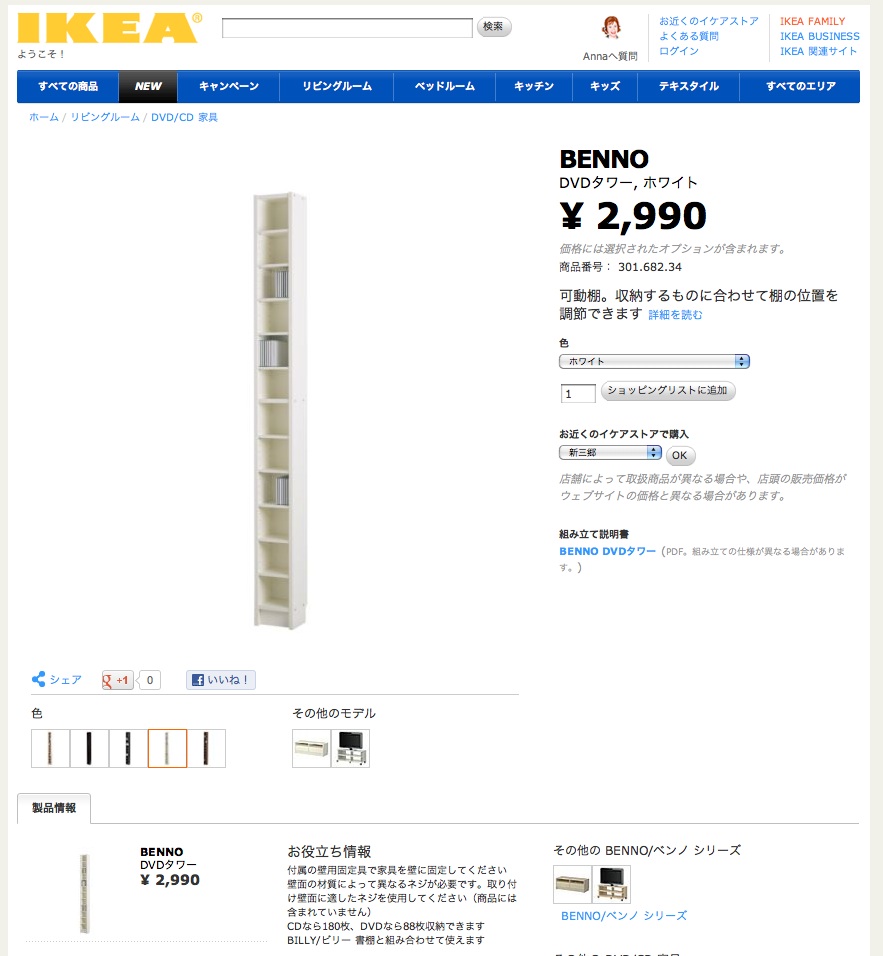
Task: Click the quantity input field
Action: (578, 393)
